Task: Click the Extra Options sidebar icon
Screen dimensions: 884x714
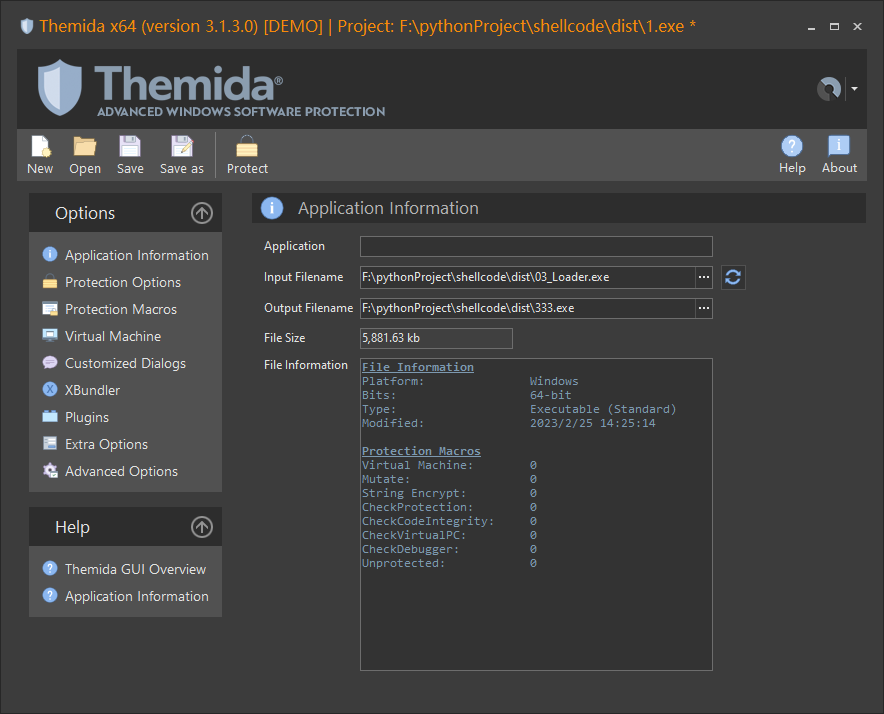Action: tap(50, 443)
